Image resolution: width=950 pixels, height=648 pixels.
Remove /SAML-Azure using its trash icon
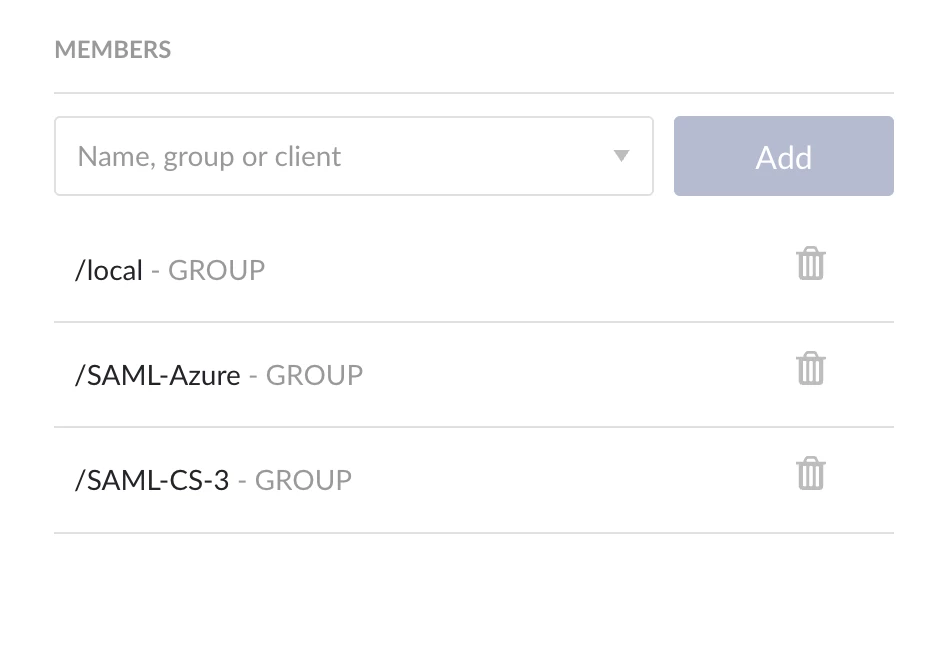click(x=811, y=368)
